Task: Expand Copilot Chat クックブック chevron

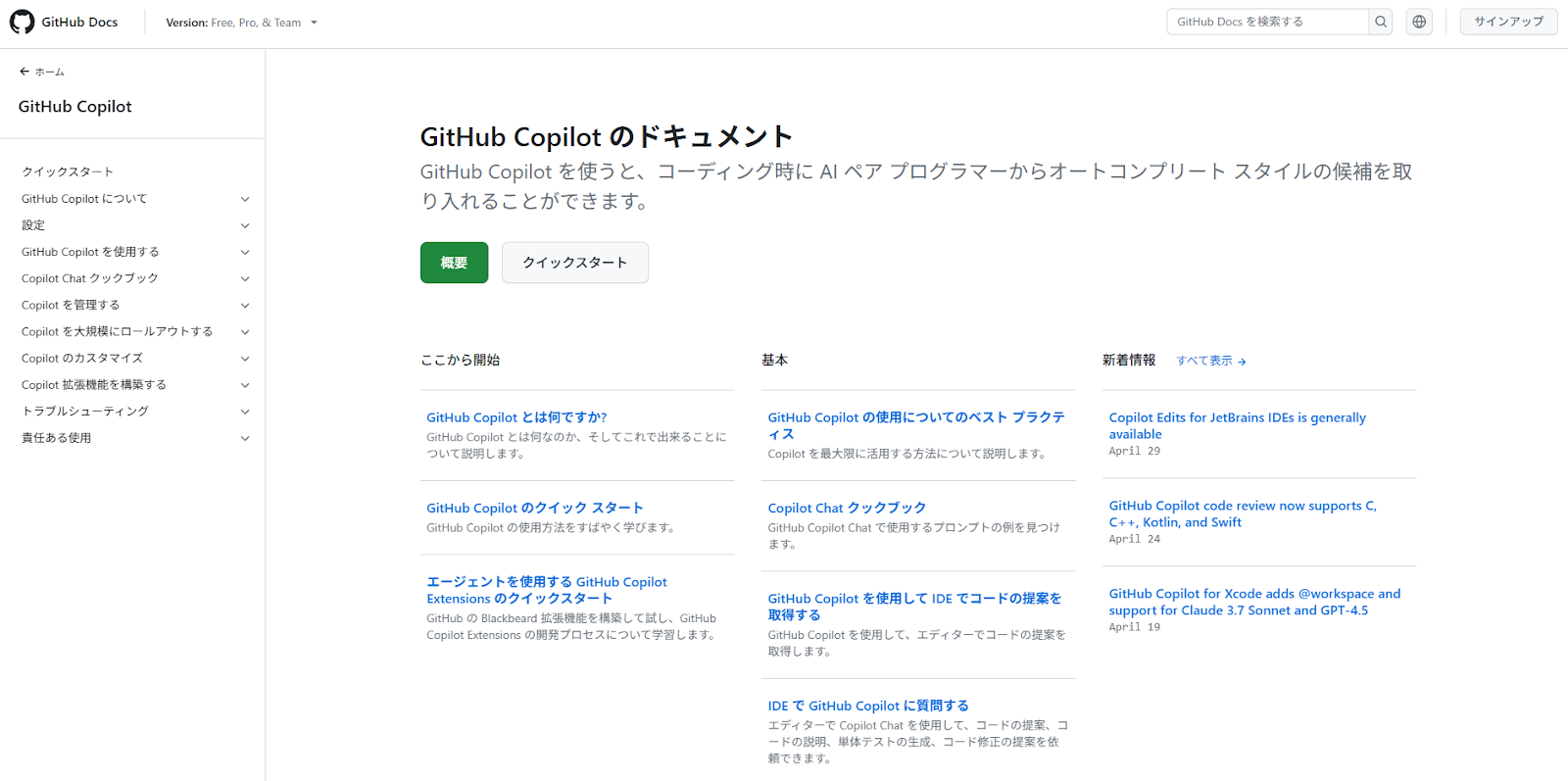Action: (245, 278)
